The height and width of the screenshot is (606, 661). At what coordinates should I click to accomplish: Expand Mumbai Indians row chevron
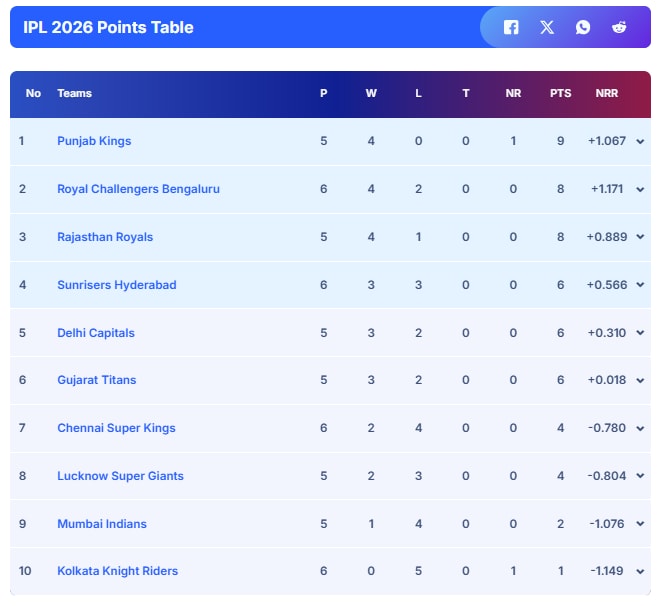pos(640,524)
